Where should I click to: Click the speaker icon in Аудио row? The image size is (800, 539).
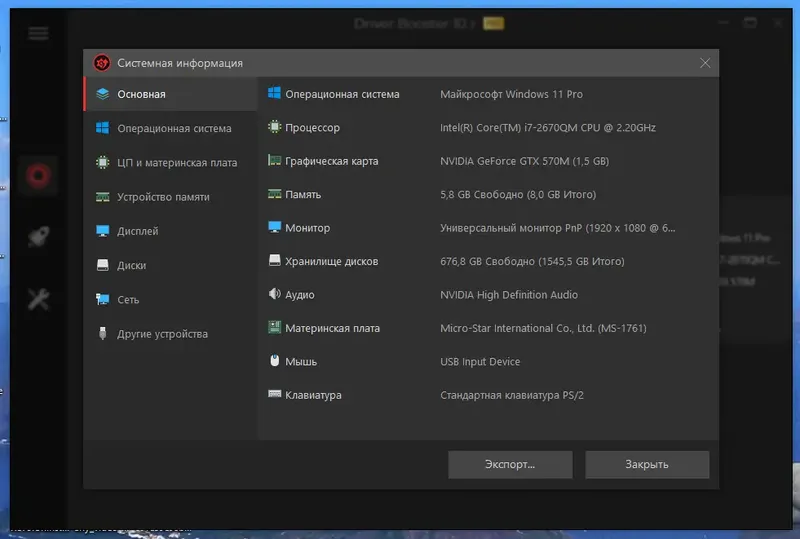[274, 293]
